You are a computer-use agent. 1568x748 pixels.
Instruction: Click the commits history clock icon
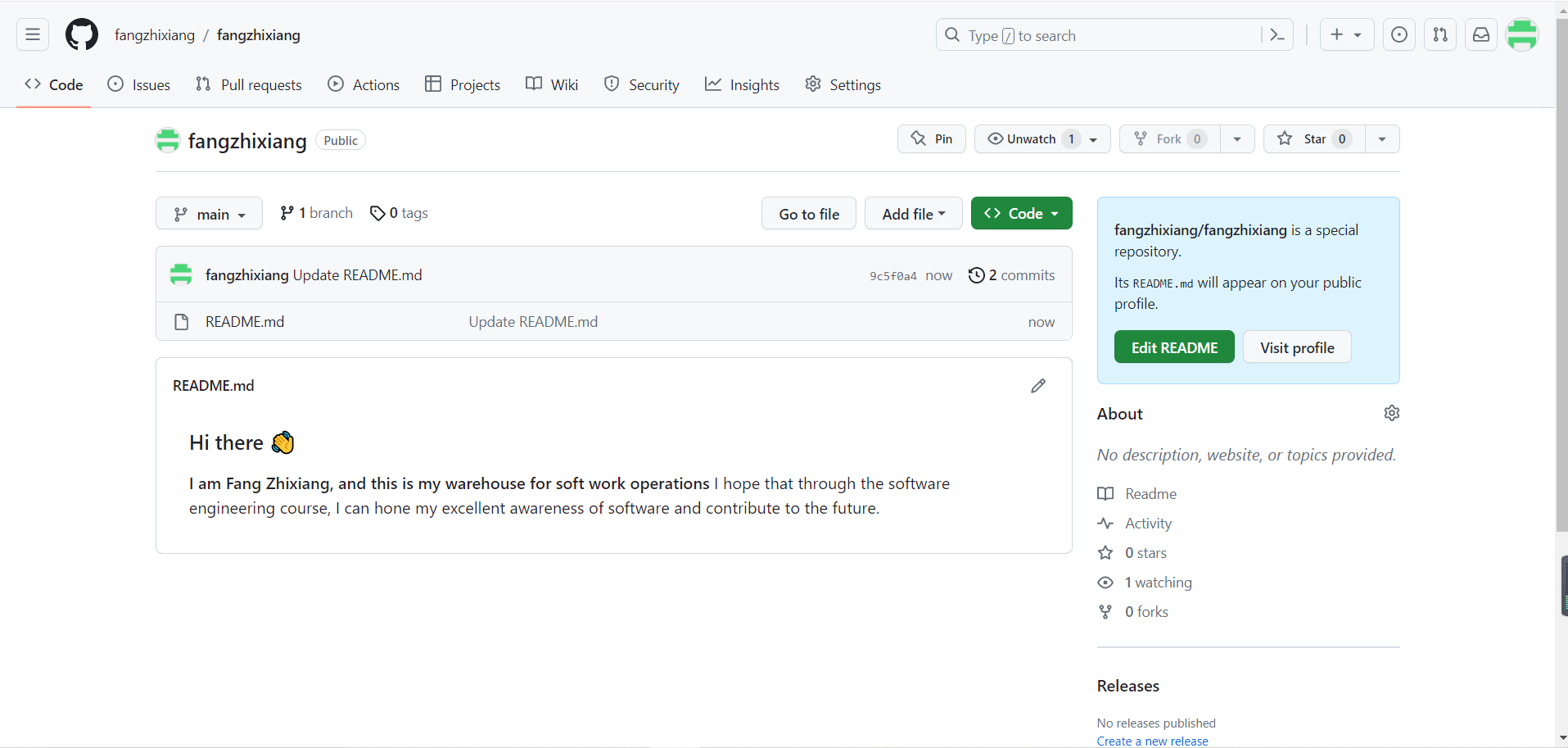(976, 275)
